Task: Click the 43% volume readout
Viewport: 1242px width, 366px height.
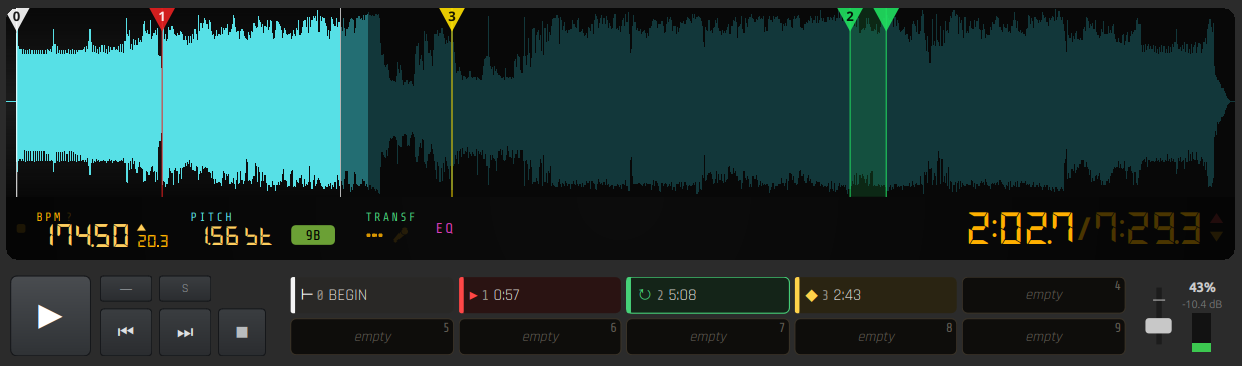Action: (x=1202, y=287)
